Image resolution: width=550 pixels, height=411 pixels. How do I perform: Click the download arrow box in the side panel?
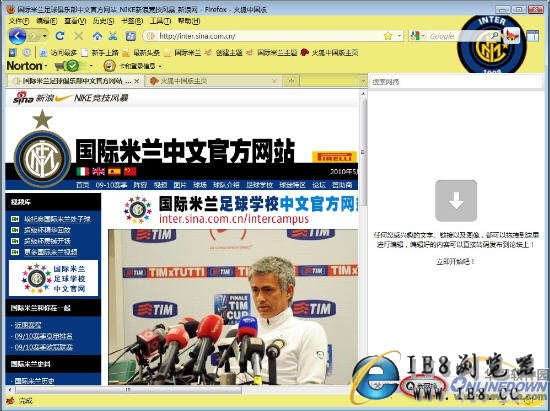456,201
